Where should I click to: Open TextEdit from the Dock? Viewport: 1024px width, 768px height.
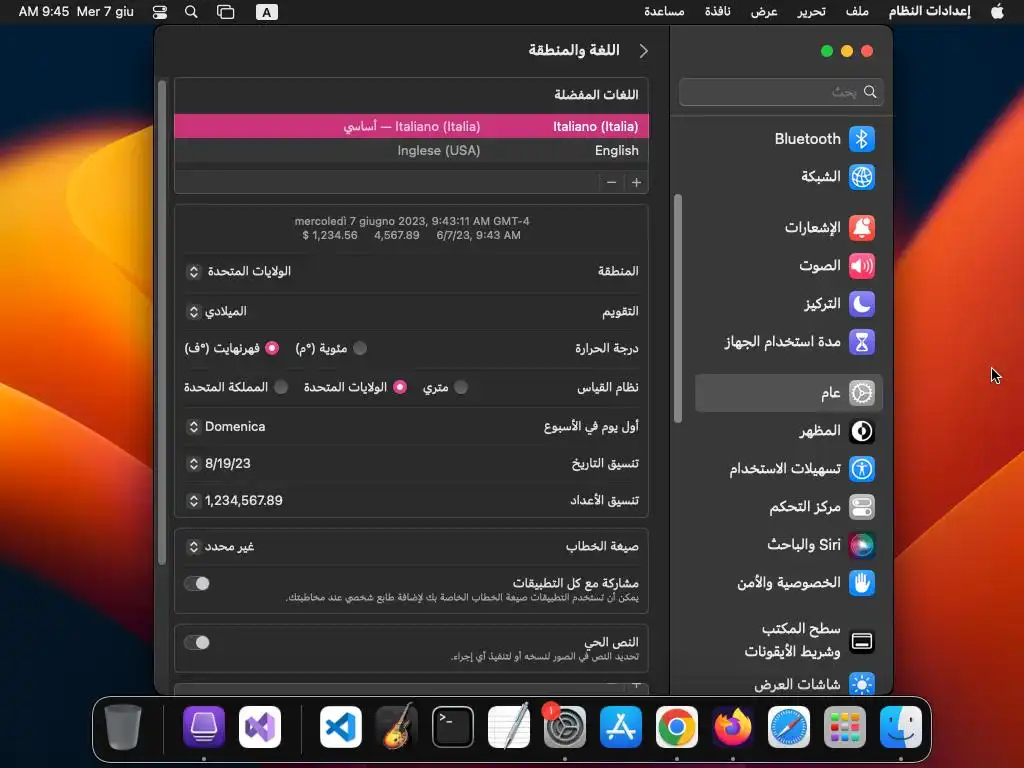pyautogui.click(x=509, y=727)
